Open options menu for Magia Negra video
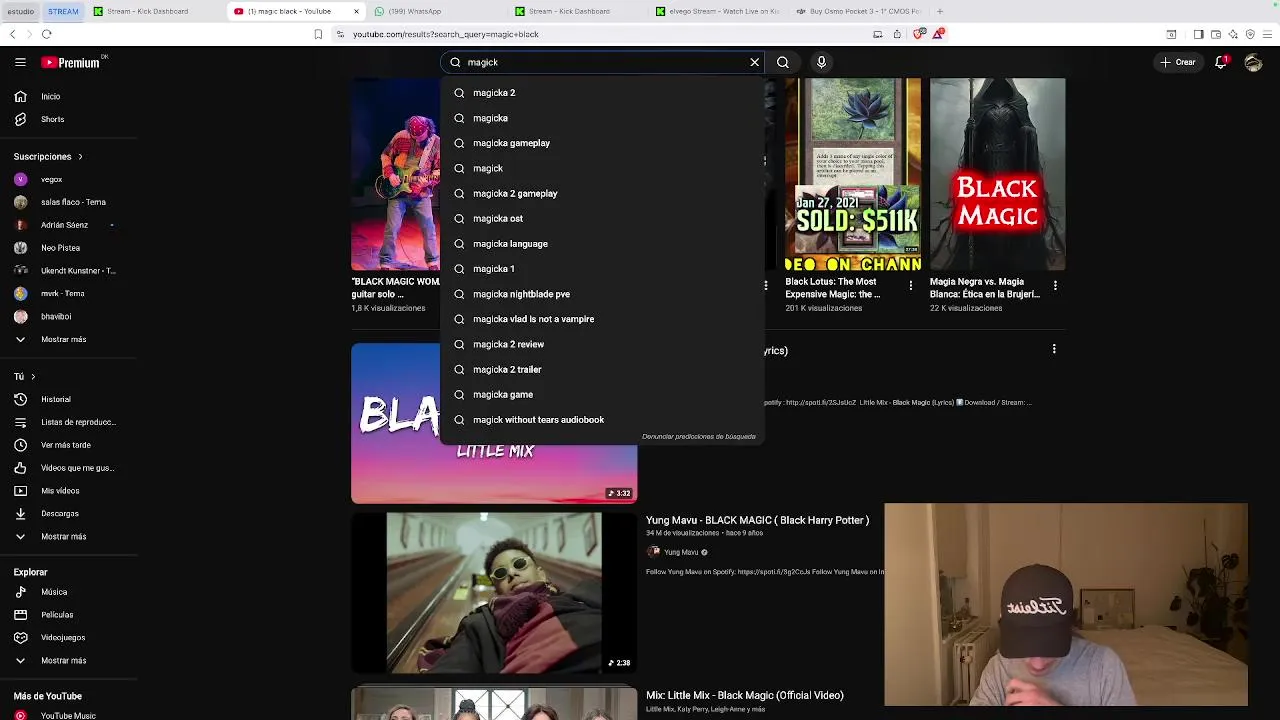The image size is (1280, 720). [1054, 285]
